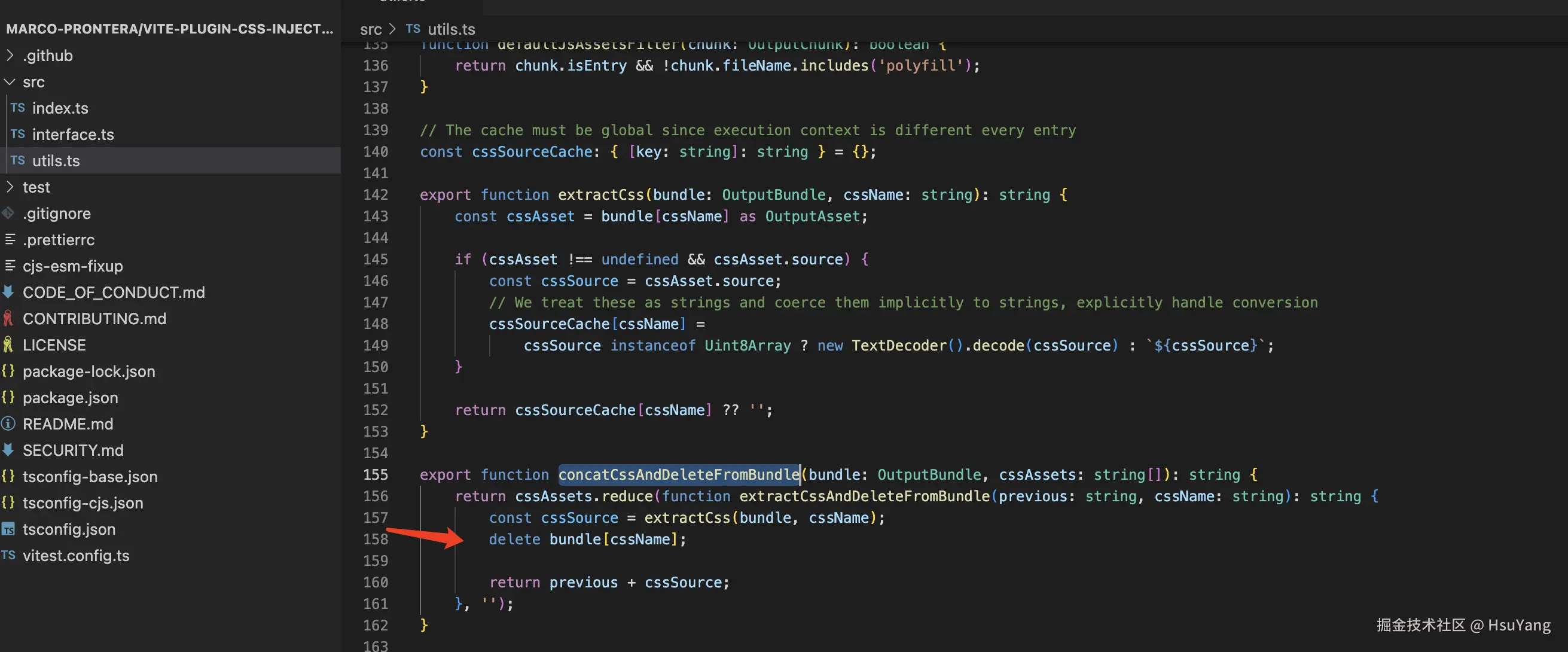The width and height of the screenshot is (1568, 652).
Task: Click the highlighted concatCssAndDeleteFromBundle function name
Action: click(679, 474)
